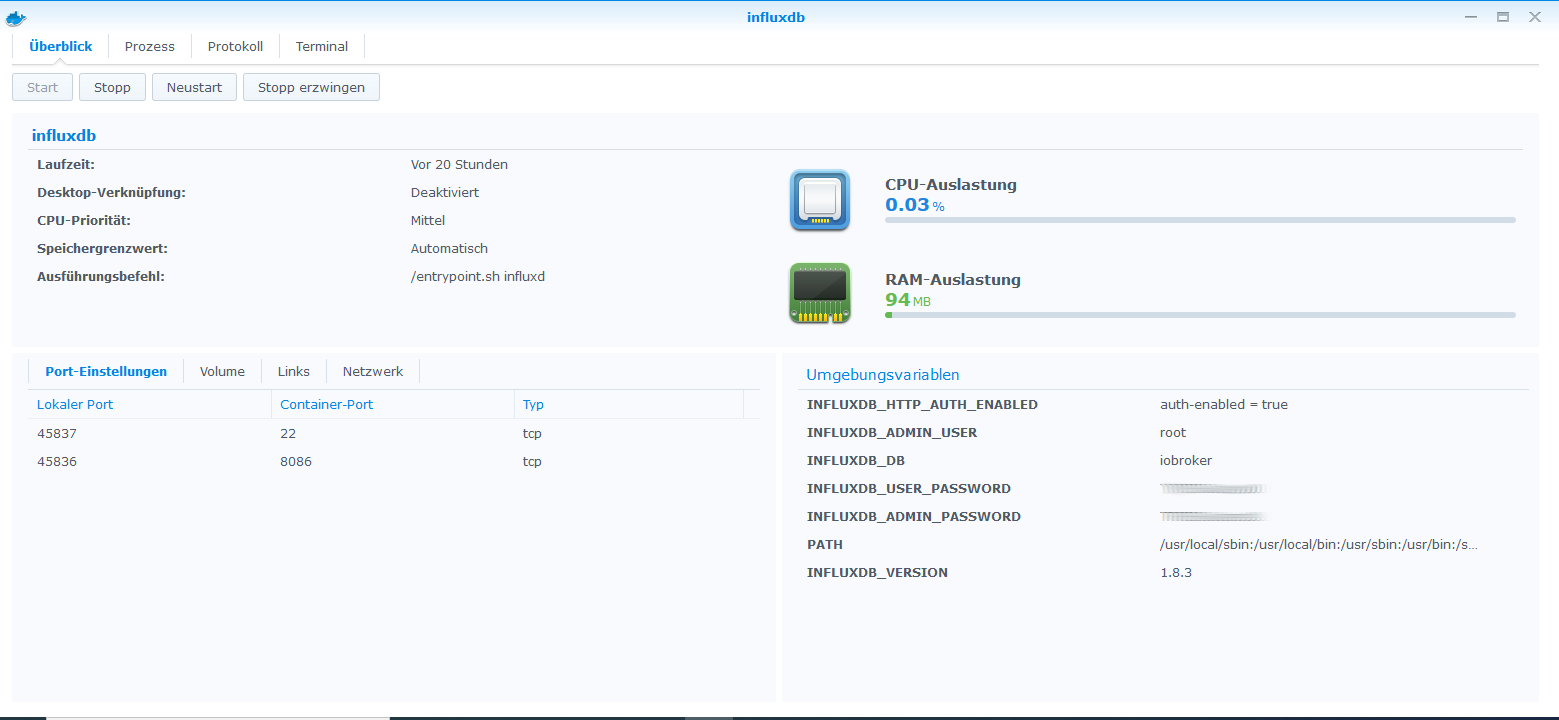The width and height of the screenshot is (1559, 720).
Task: Switch to the Volume tab
Action: 222,371
